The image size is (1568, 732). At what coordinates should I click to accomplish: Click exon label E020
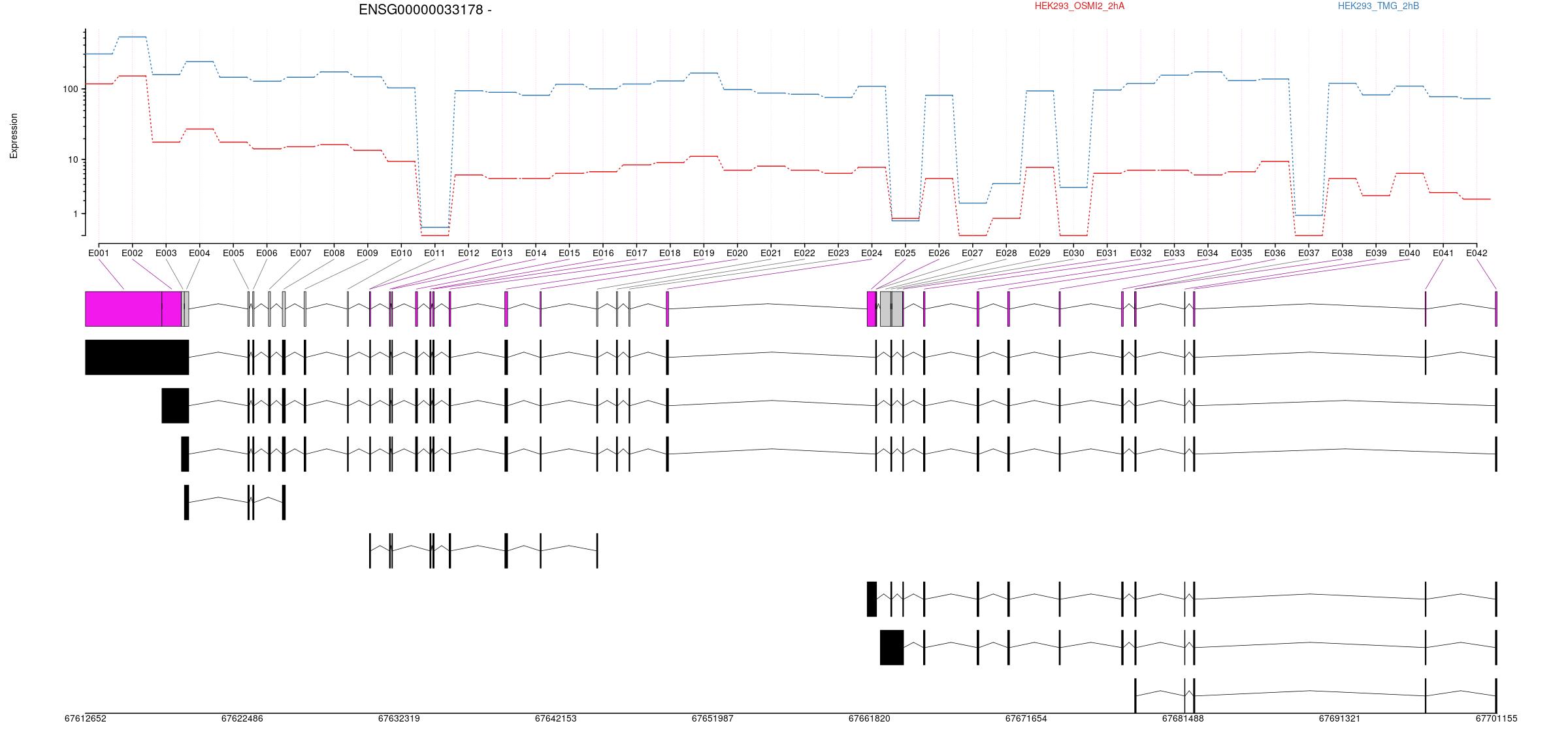tap(737, 253)
